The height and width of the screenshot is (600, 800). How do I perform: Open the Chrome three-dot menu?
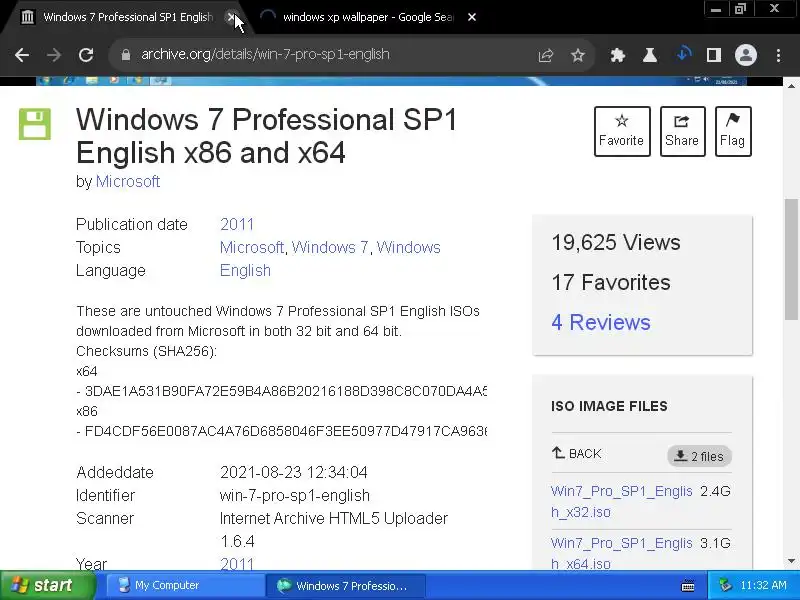[778, 55]
